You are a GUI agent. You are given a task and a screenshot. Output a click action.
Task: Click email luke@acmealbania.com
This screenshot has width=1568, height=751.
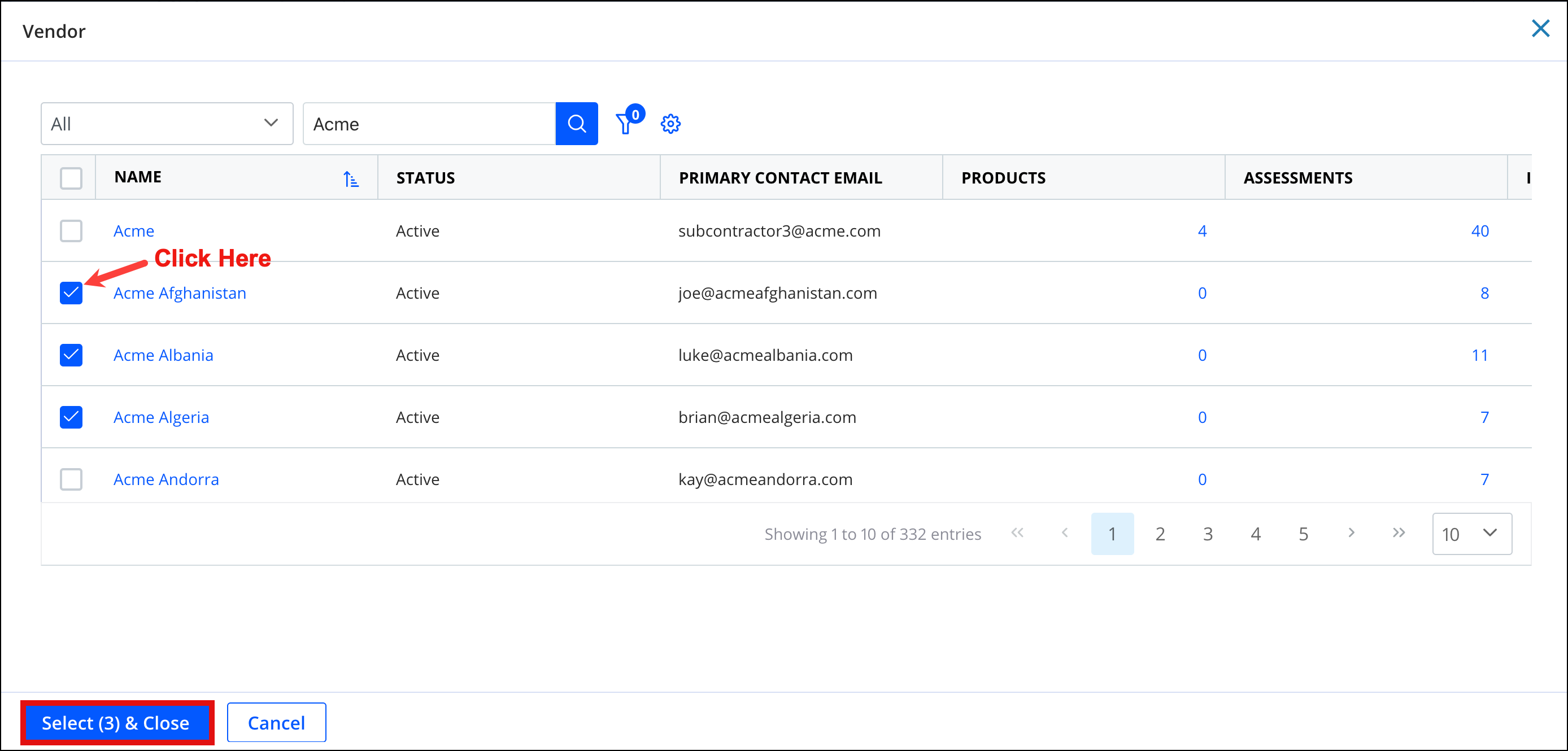765,355
